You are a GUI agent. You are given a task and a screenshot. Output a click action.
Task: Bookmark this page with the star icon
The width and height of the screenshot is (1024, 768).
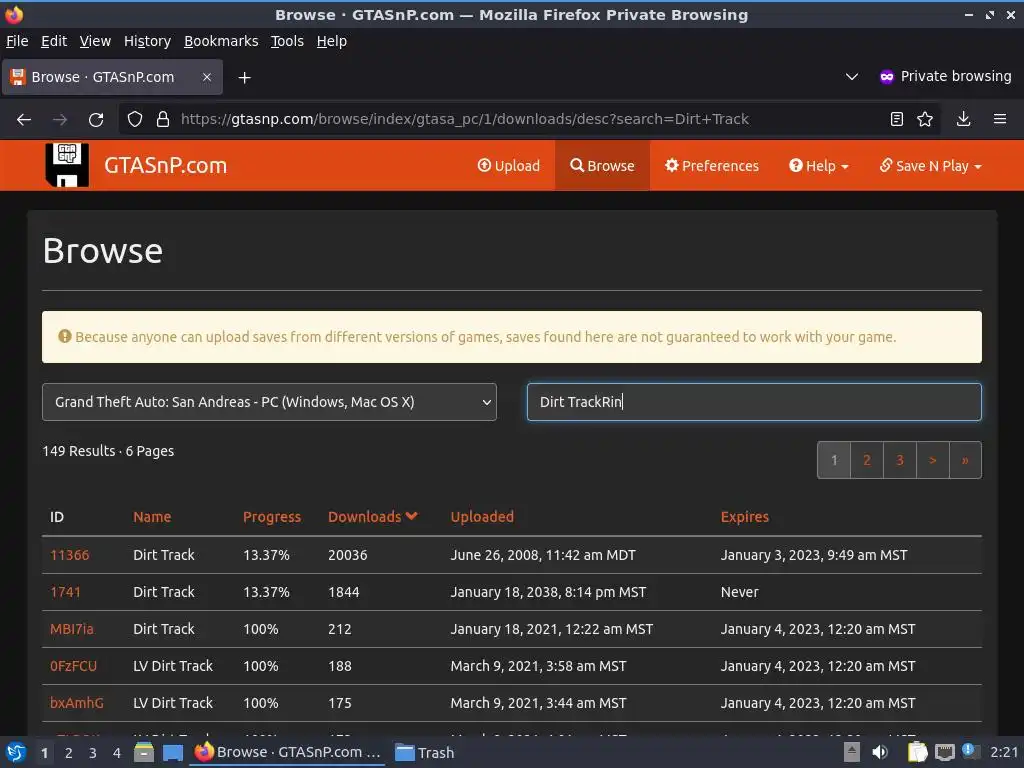(x=925, y=119)
